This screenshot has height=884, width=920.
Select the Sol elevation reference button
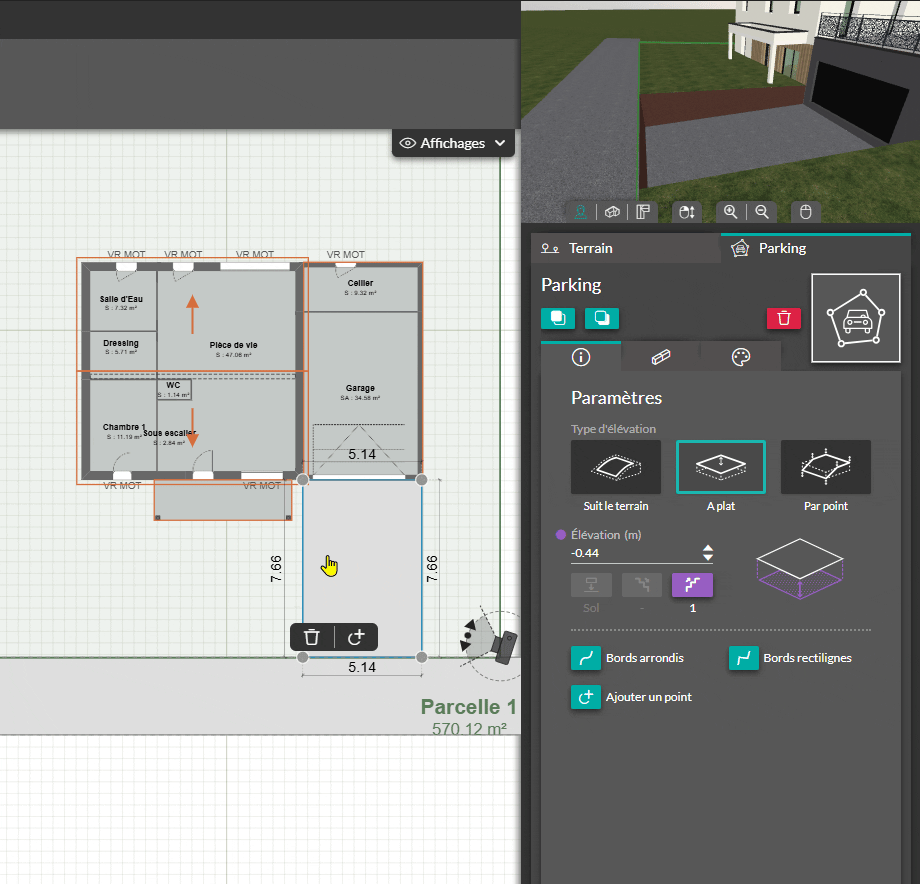pos(591,585)
